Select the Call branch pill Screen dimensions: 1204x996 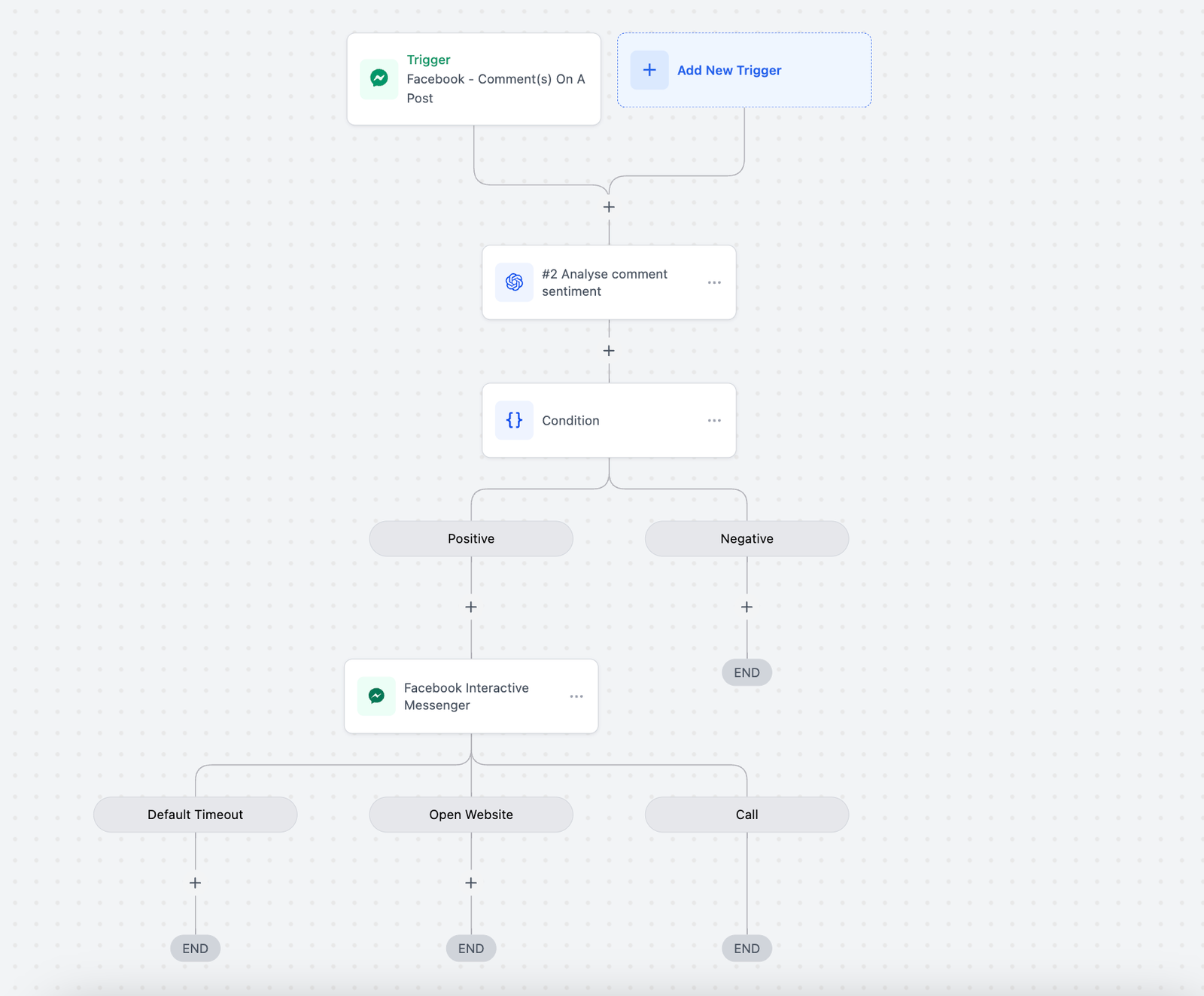tap(746, 815)
